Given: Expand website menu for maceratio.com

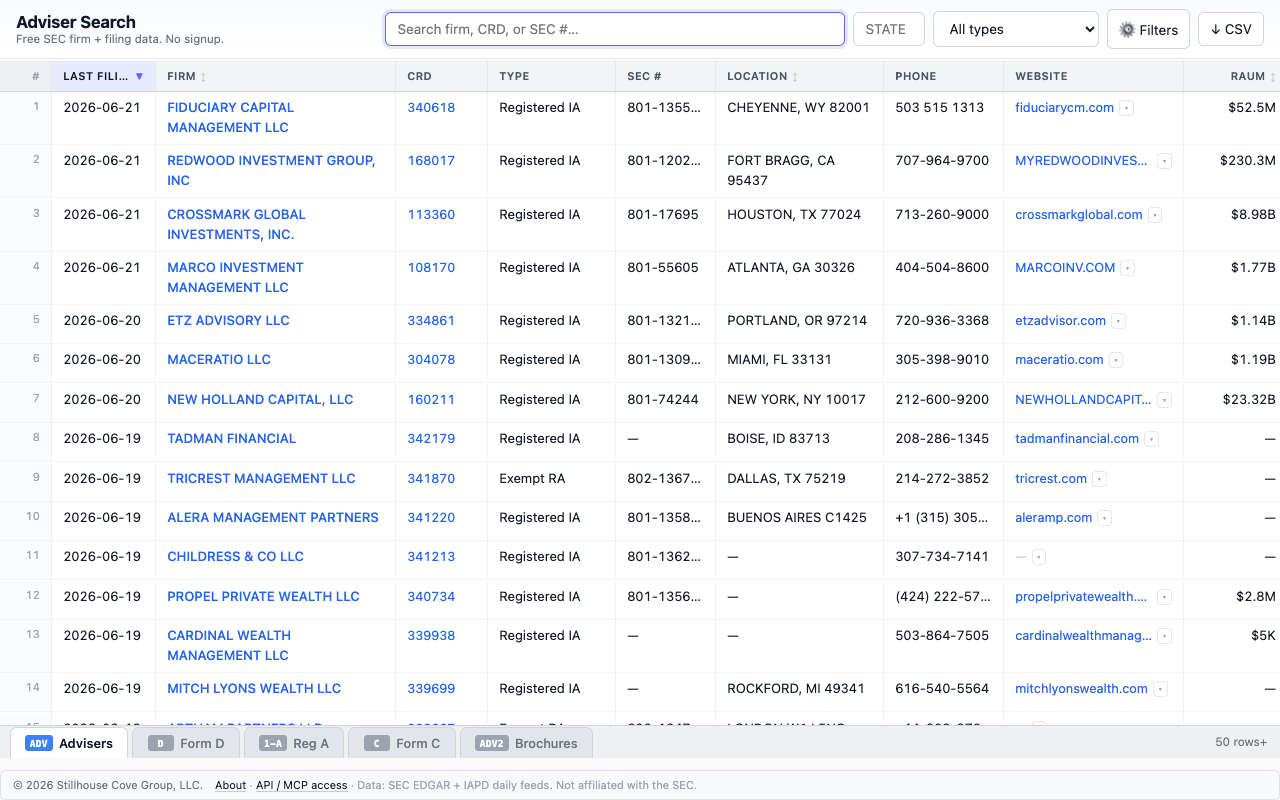Looking at the screenshot, I should [1116, 360].
